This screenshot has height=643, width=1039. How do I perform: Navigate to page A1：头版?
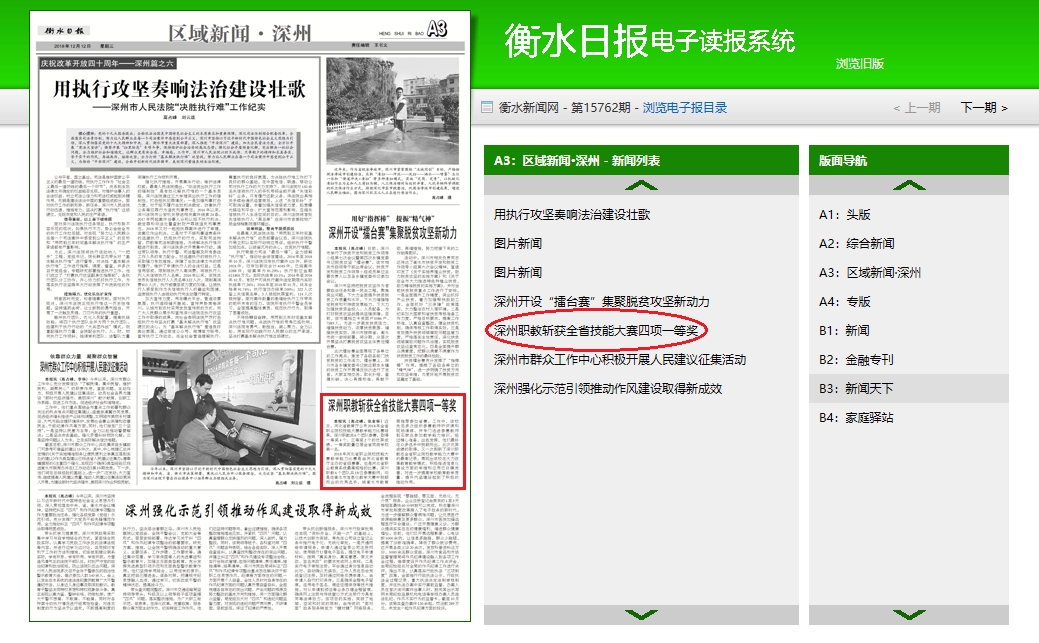pos(844,214)
